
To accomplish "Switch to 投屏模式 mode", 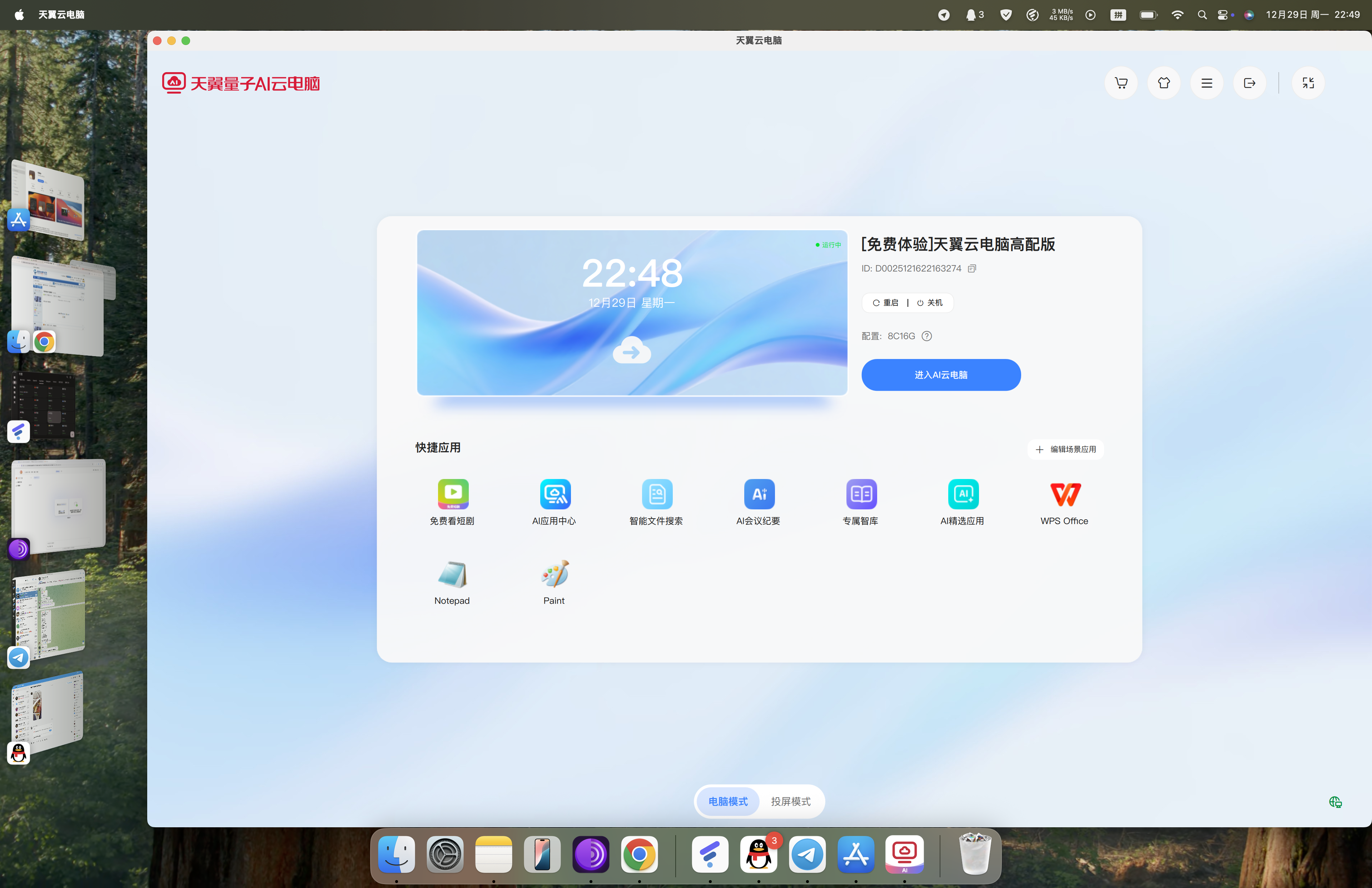I will [x=790, y=802].
